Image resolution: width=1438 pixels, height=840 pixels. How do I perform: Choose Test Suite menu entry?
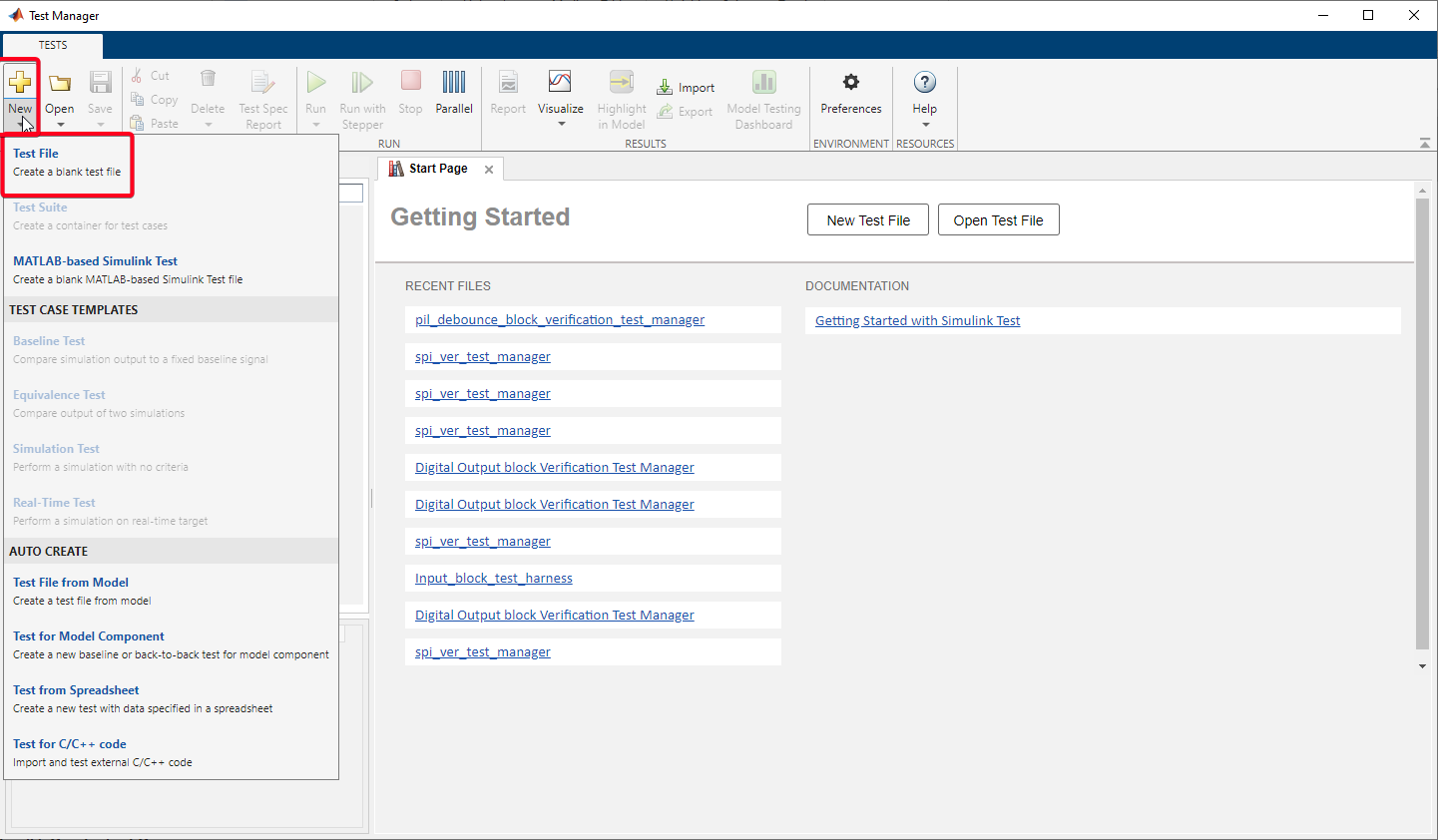[x=172, y=216]
